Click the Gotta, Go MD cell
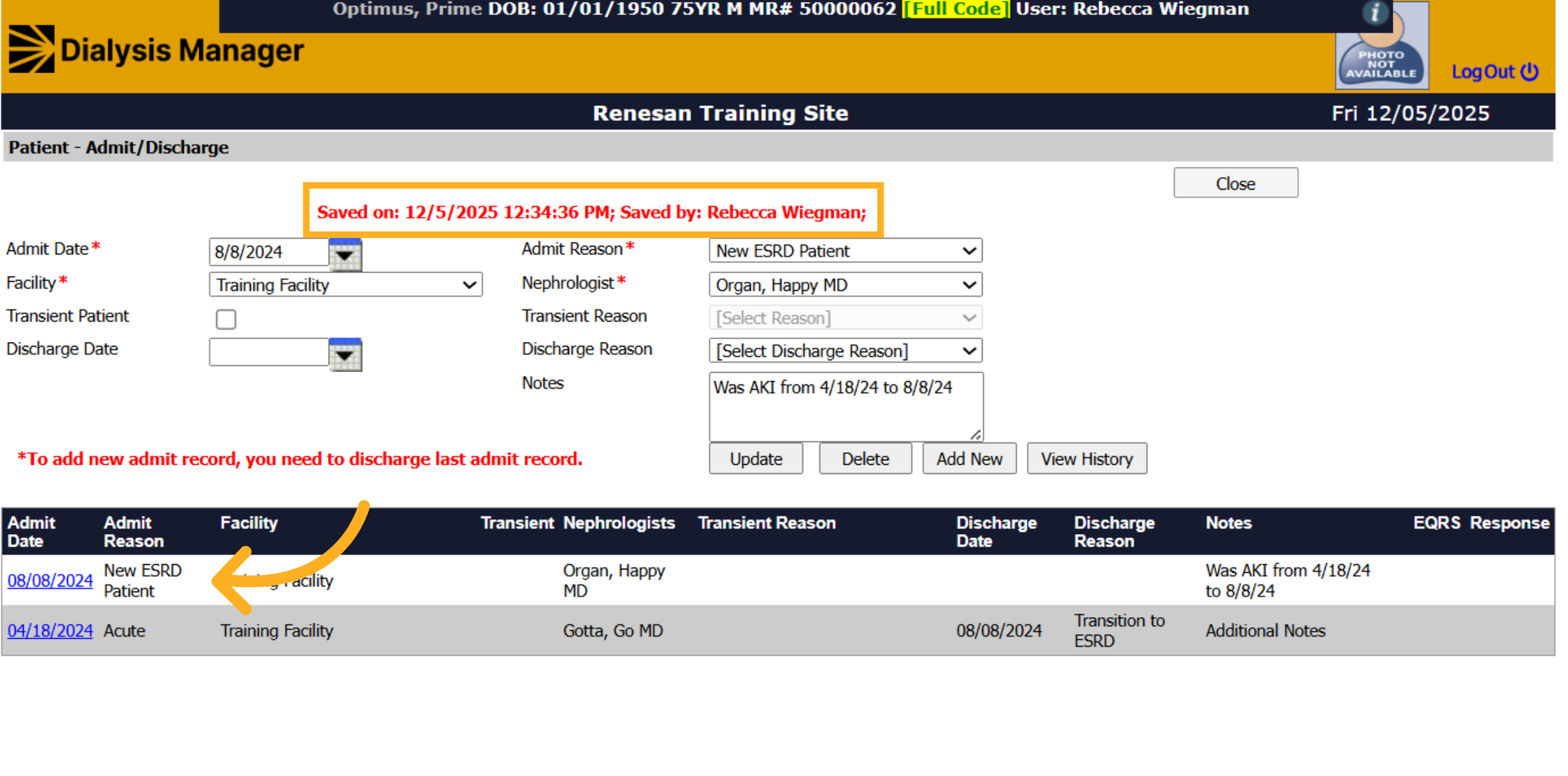 pos(613,631)
